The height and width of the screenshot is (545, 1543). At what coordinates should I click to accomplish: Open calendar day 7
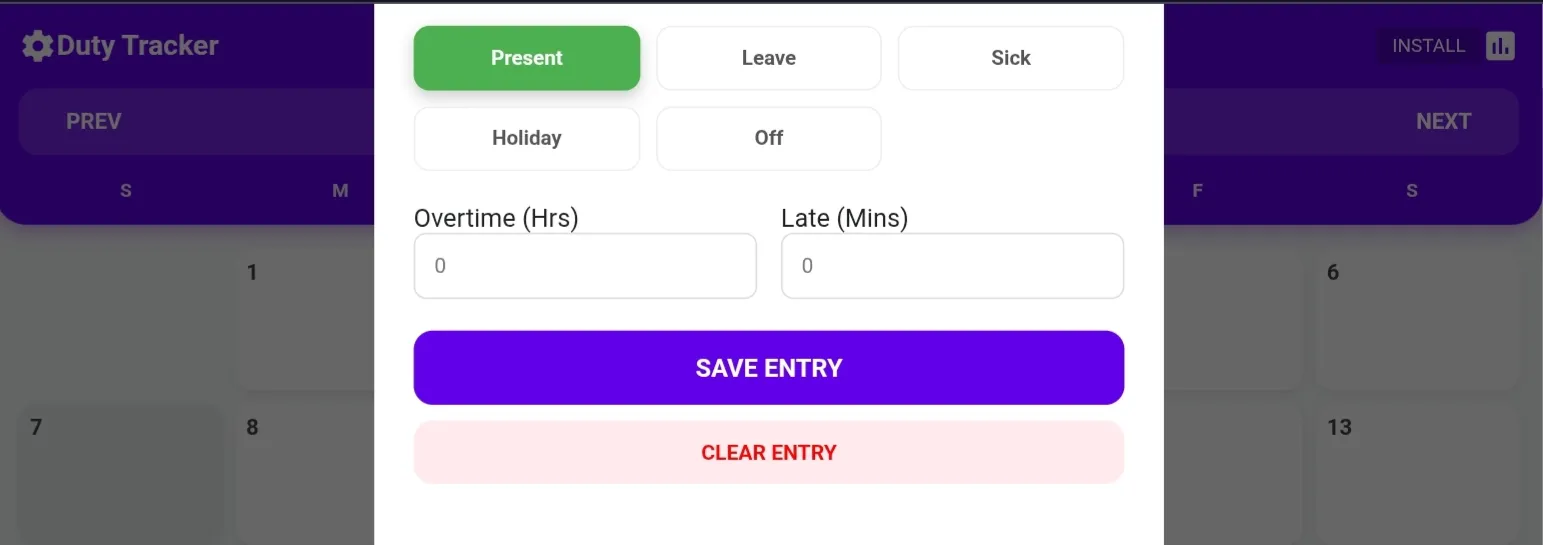(x=120, y=475)
